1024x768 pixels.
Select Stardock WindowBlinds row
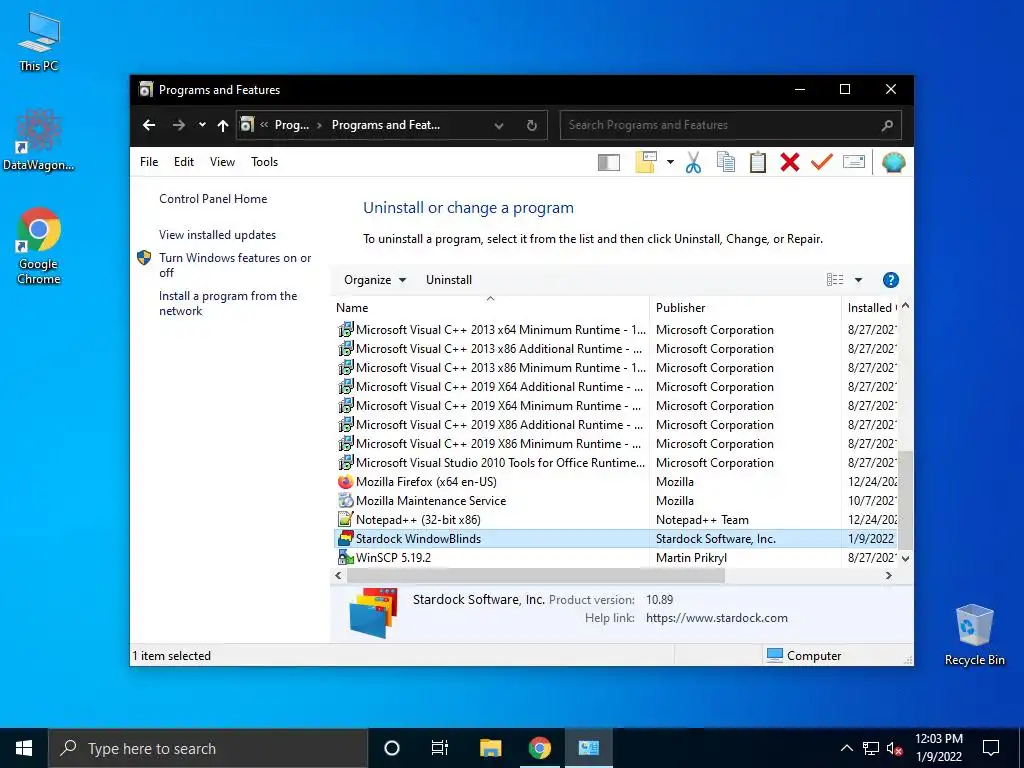[x=616, y=539]
